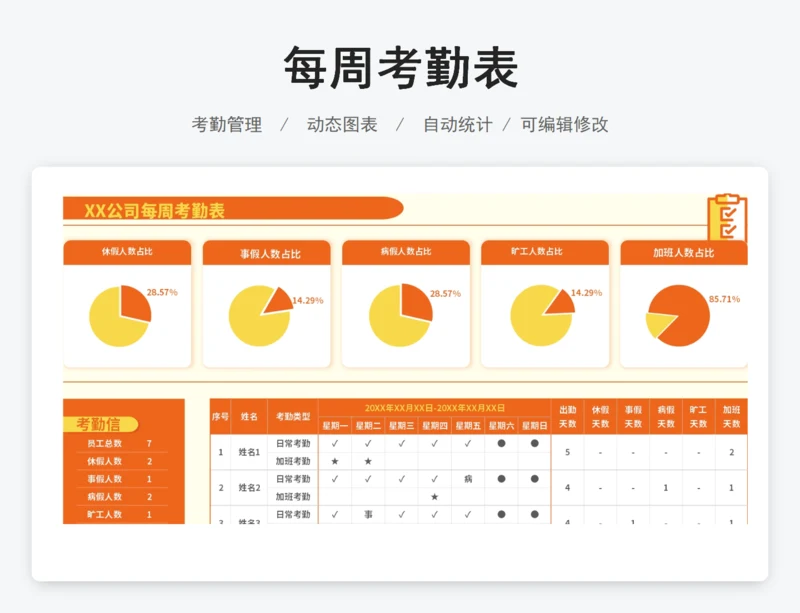
Task: Click the 星期五 column header
Action: [468, 426]
